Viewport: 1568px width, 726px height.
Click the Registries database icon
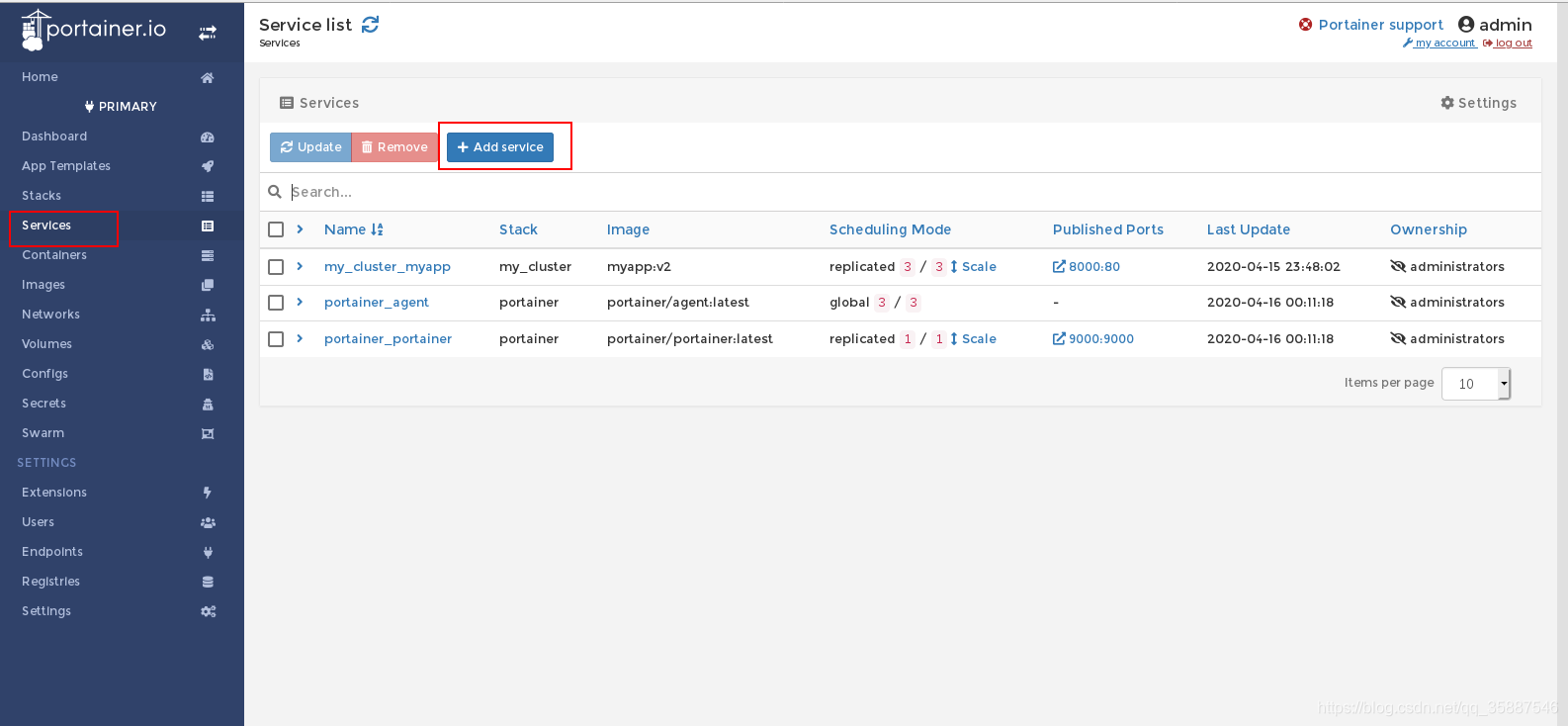coord(208,582)
